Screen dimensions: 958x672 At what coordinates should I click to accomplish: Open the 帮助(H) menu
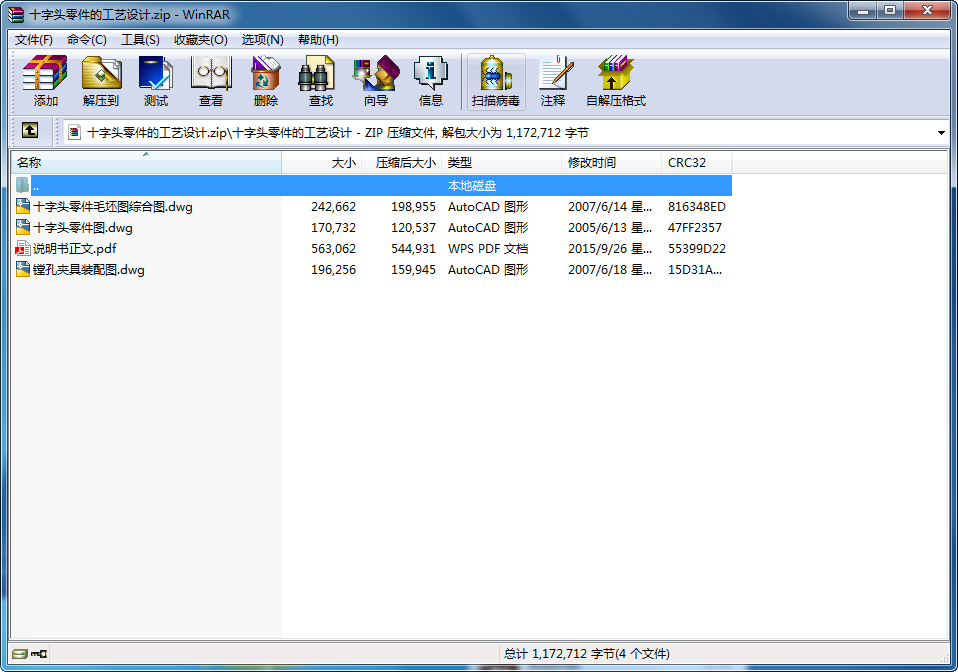(318, 40)
